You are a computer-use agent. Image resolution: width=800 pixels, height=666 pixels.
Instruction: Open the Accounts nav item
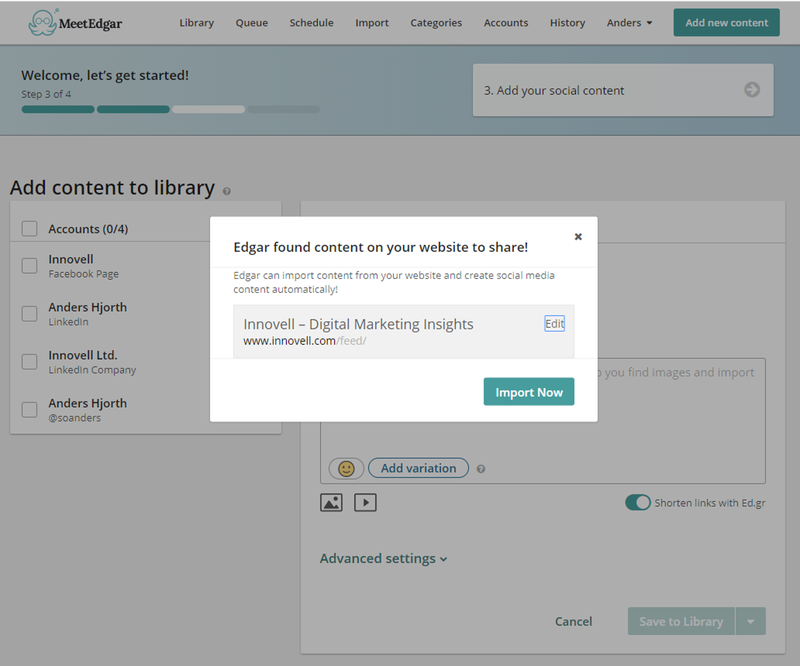(x=506, y=23)
